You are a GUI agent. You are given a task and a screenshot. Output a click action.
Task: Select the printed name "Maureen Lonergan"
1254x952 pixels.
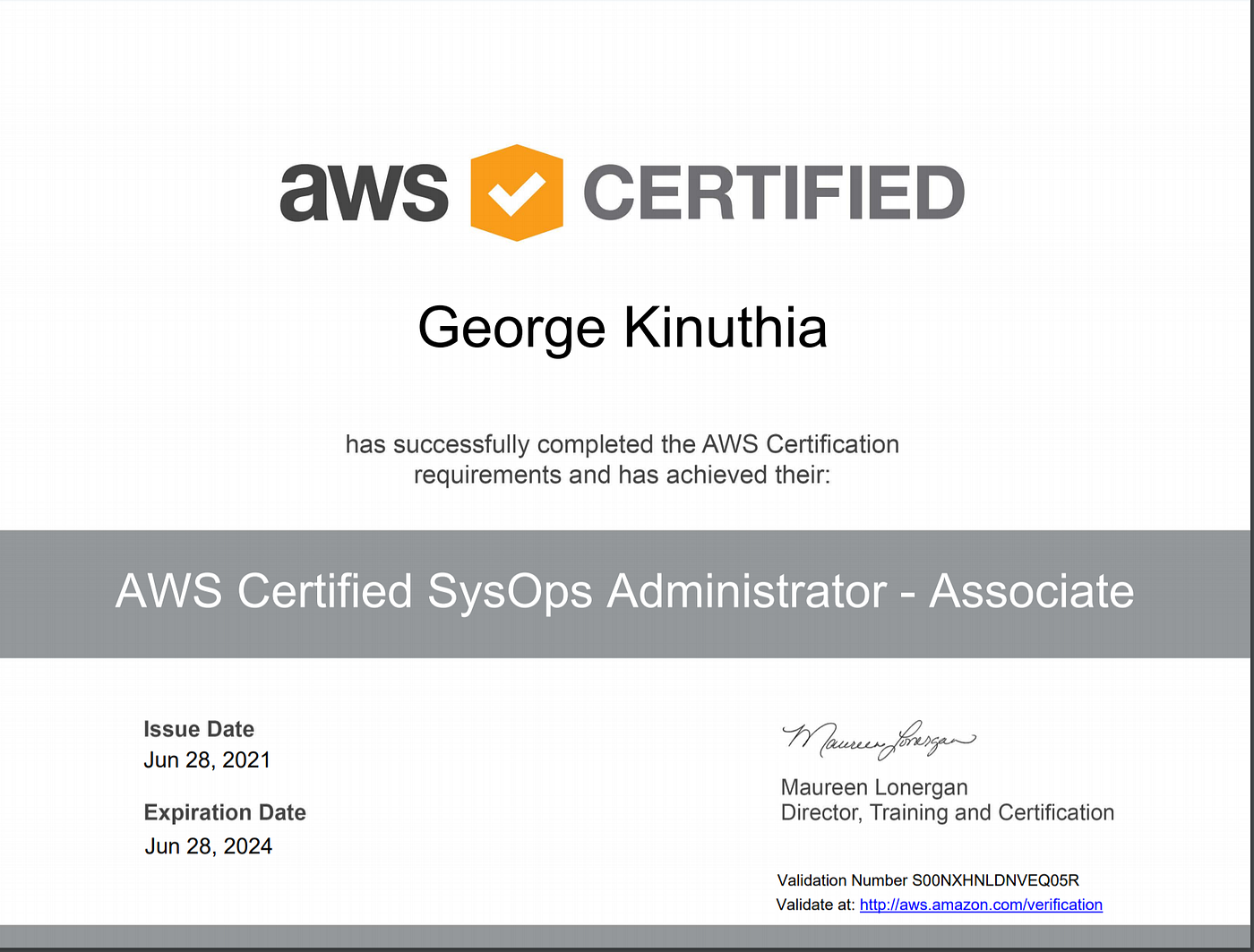pyautogui.click(x=874, y=787)
